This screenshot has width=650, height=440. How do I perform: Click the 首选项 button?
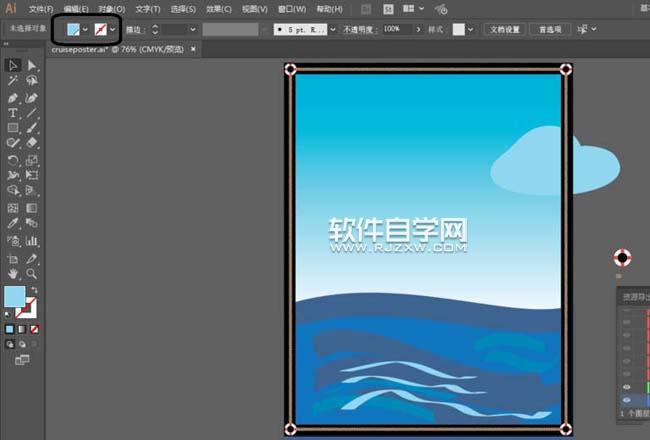(550, 29)
